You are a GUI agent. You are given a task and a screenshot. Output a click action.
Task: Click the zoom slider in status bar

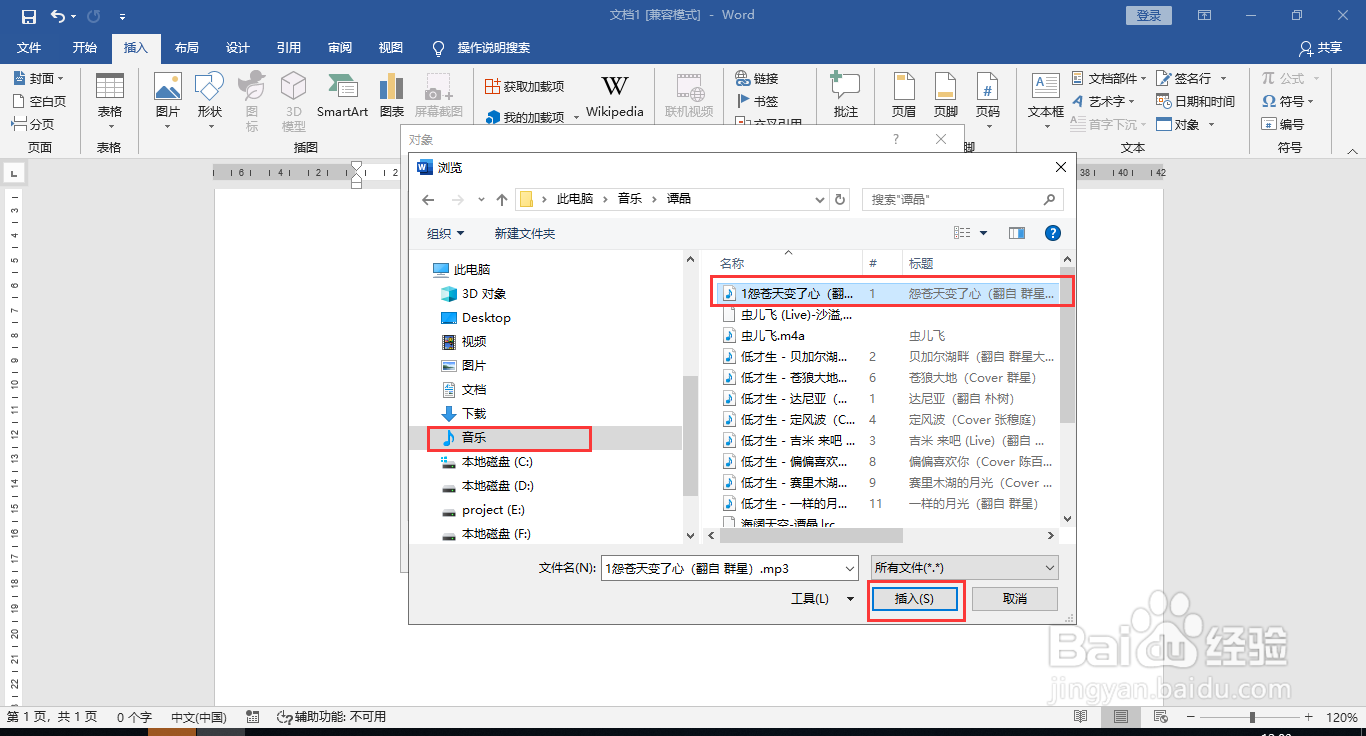point(1252,717)
